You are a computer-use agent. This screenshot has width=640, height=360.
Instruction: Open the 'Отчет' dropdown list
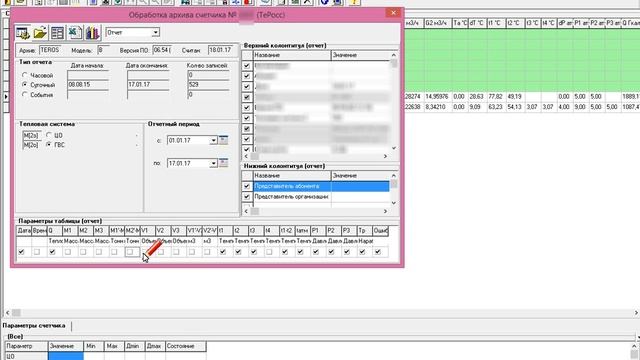click(x=156, y=32)
